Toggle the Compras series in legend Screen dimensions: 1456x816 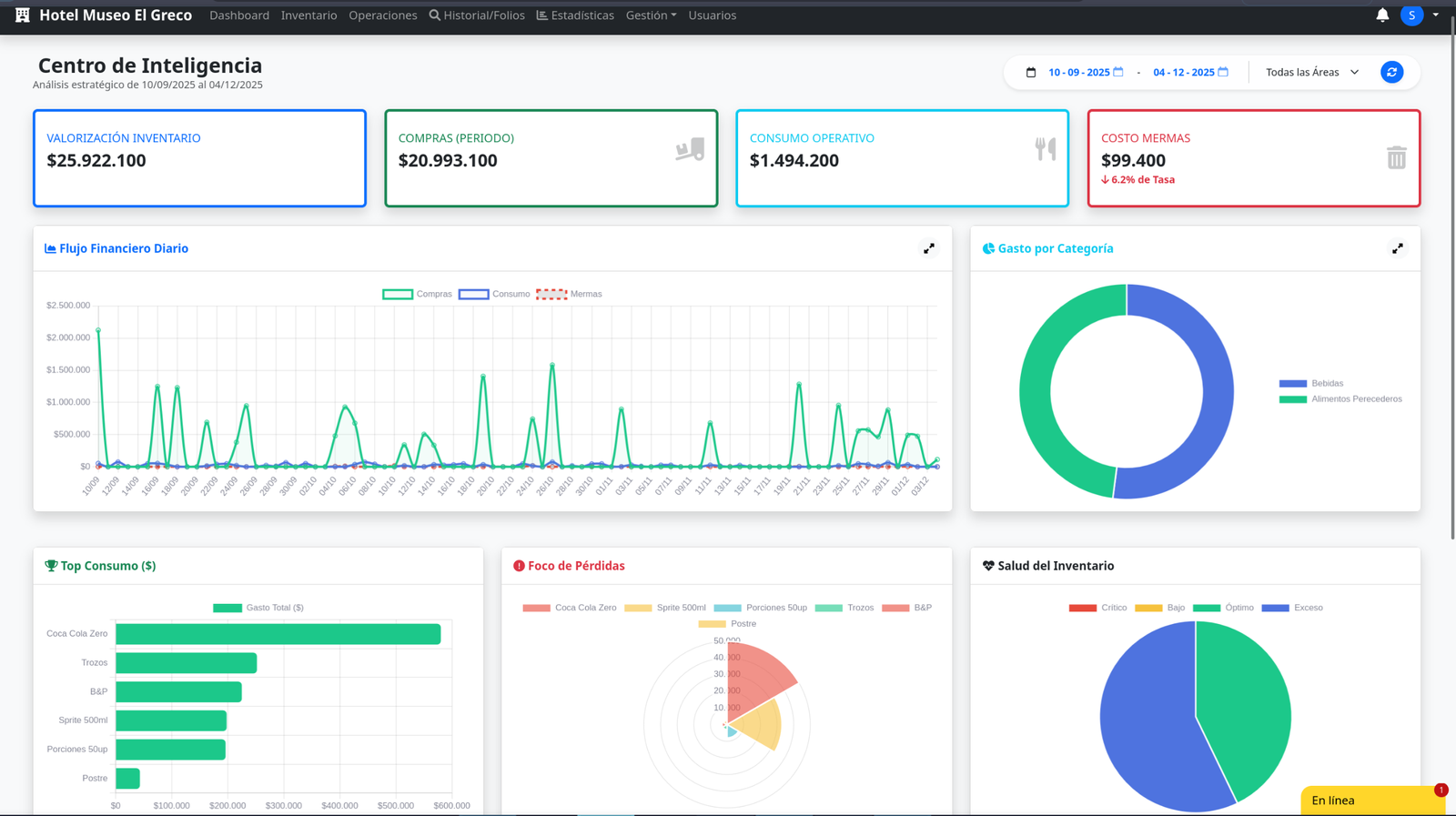coord(398,294)
